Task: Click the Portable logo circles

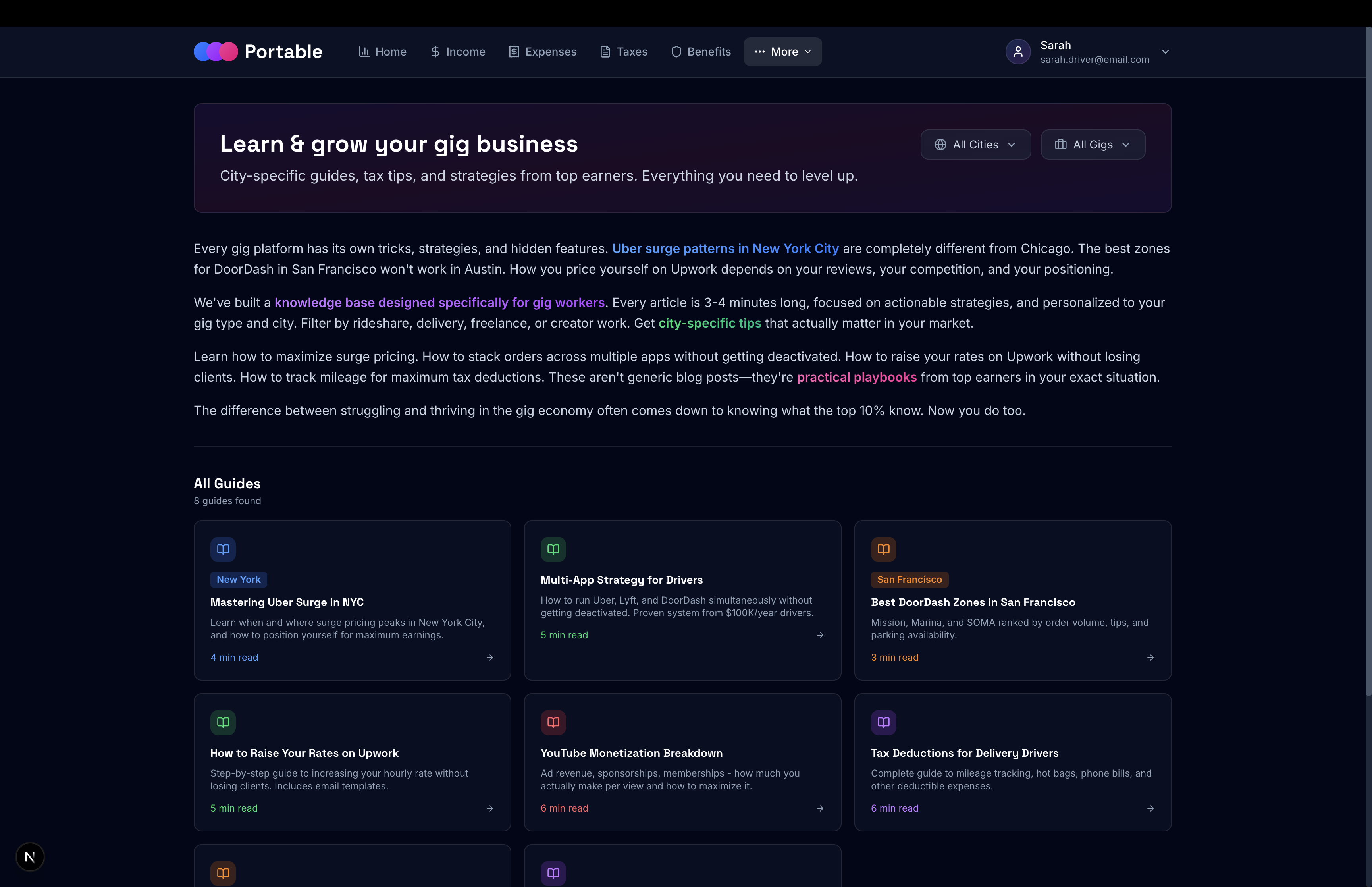Action: coord(215,52)
